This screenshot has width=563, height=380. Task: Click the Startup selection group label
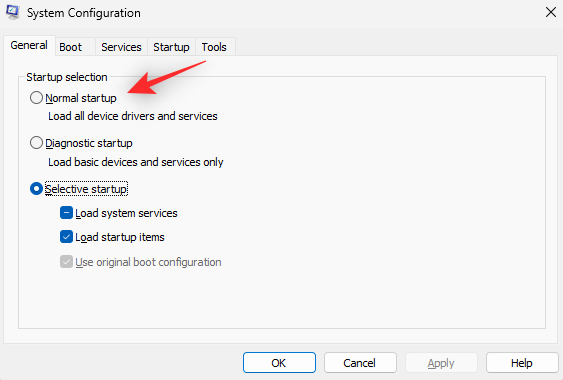click(67, 77)
